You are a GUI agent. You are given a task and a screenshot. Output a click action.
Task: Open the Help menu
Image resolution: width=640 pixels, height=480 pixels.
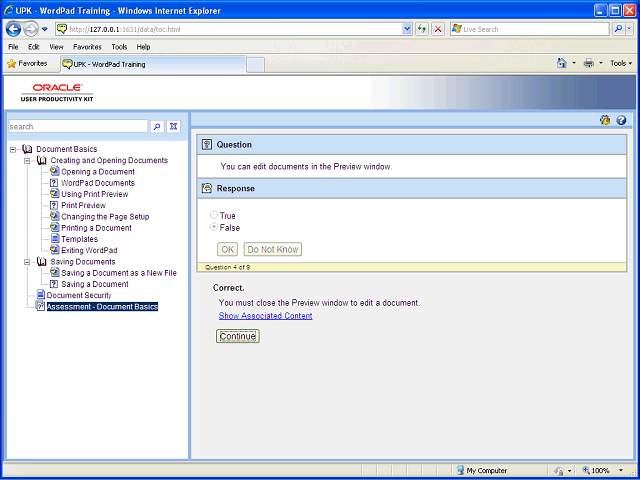click(143, 47)
